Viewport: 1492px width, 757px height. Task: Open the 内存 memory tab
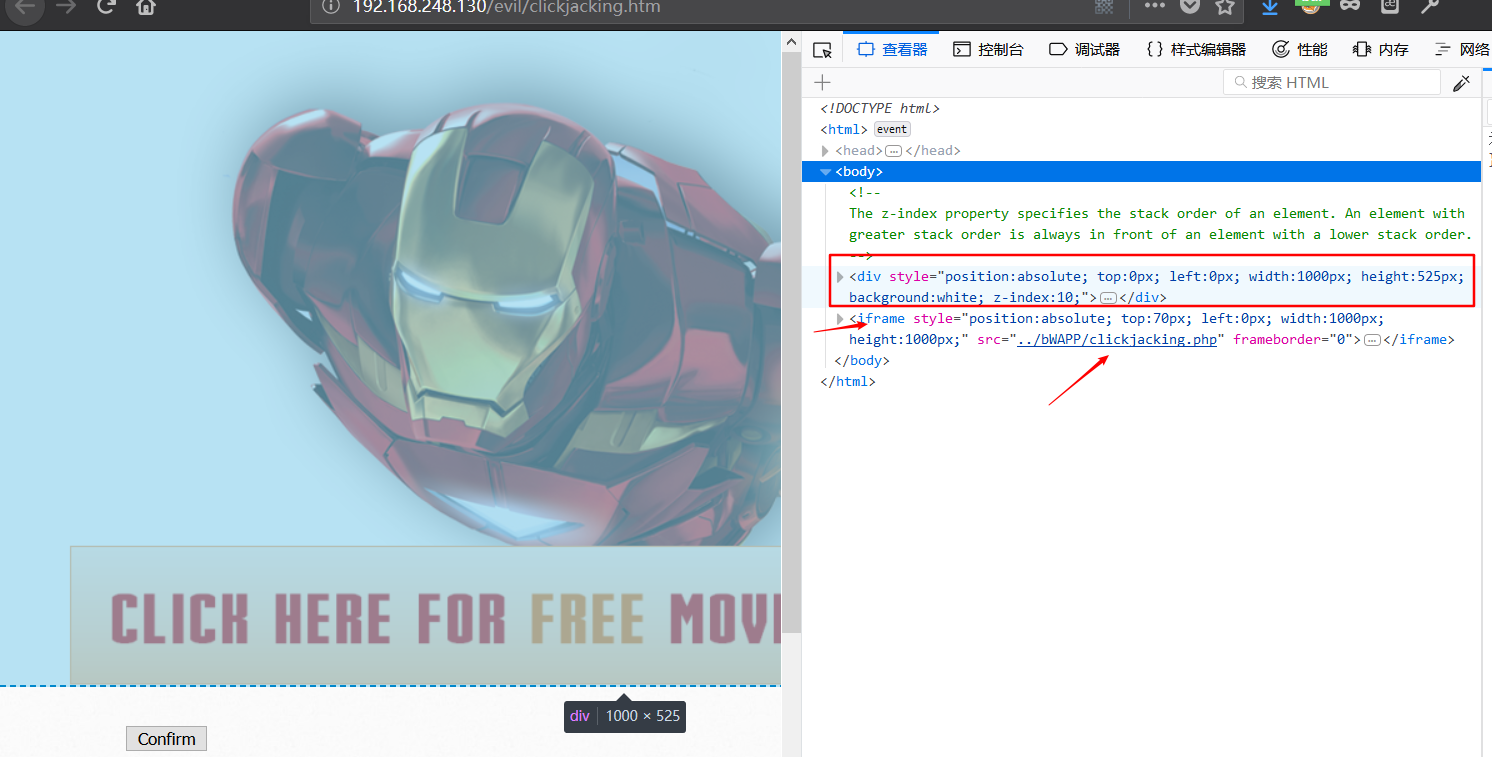(1381, 50)
